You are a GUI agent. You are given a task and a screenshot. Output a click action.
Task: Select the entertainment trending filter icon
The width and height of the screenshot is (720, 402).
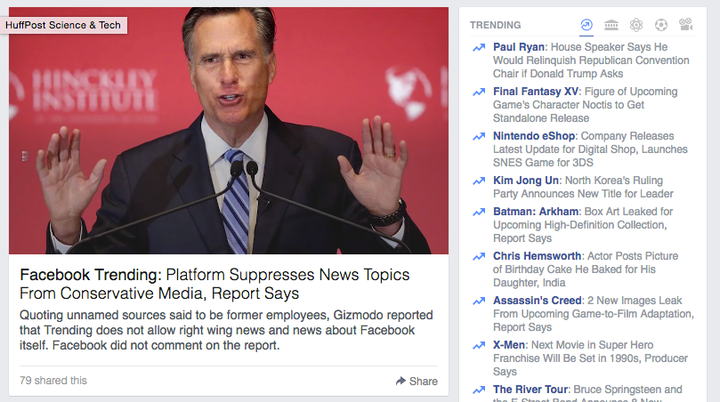(686, 24)
